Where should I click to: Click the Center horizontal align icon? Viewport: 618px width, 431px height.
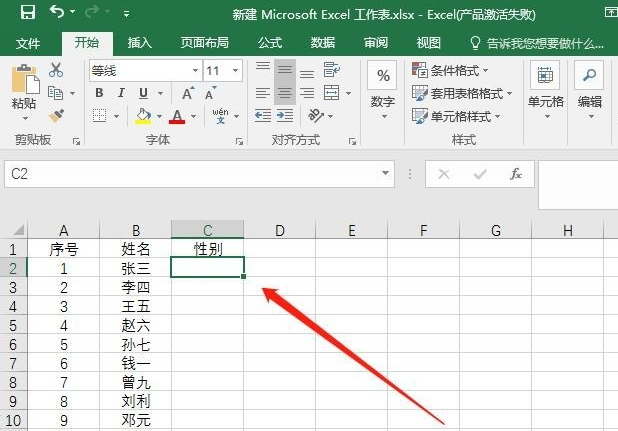pyautogui.click(x=285, y=93)
